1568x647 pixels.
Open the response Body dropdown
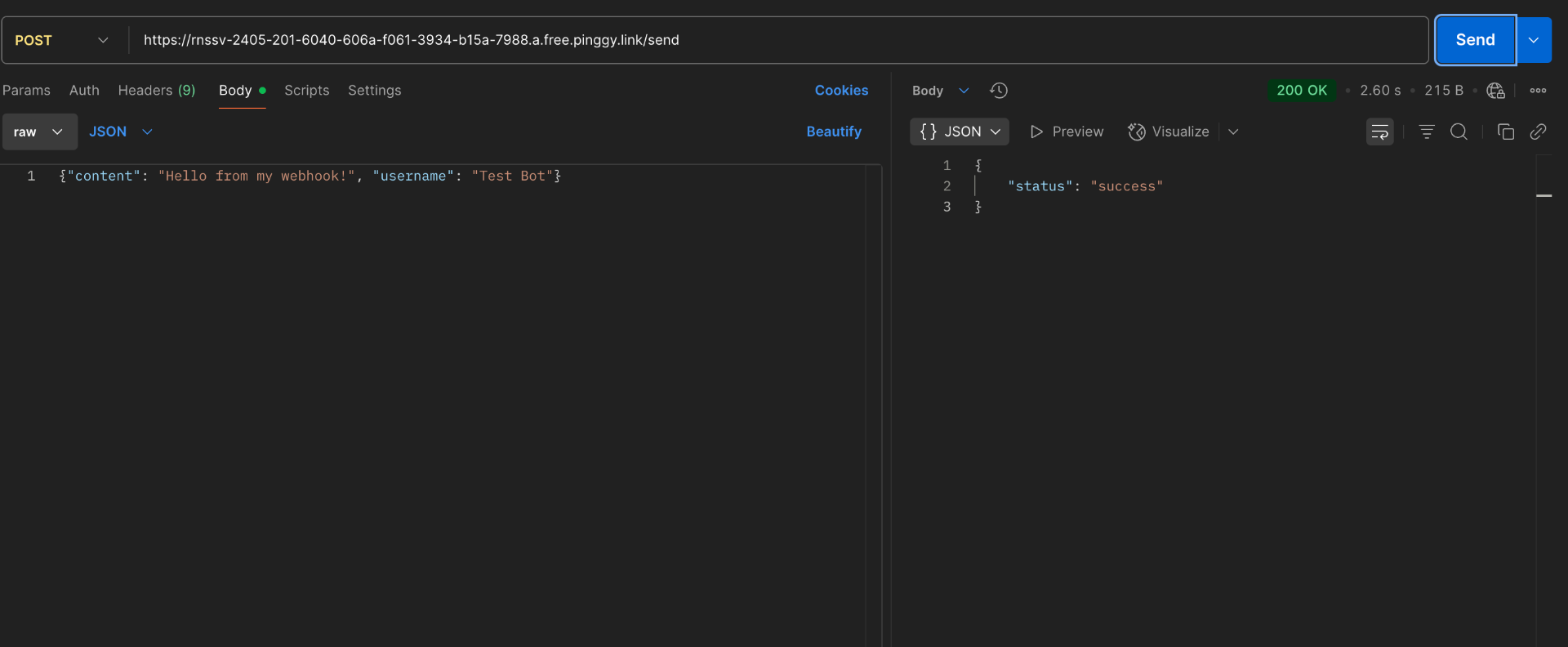coord(940,91)
